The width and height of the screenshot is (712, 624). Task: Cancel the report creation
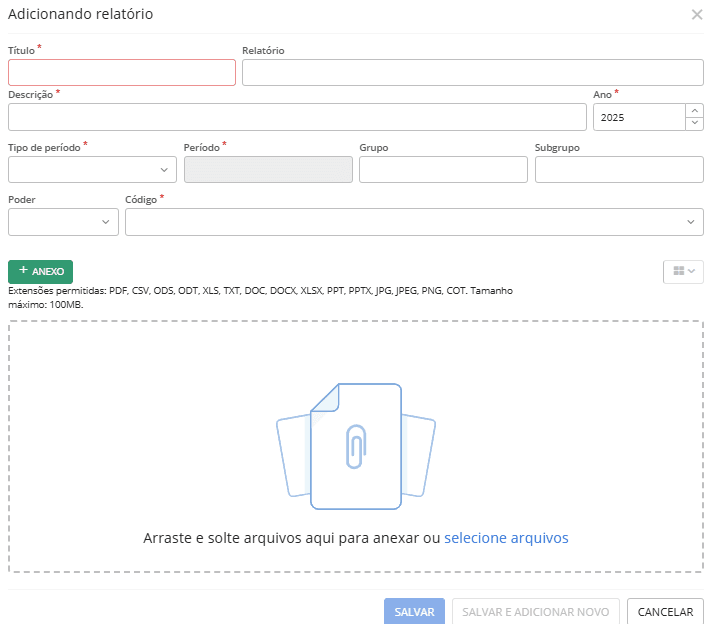665,612
